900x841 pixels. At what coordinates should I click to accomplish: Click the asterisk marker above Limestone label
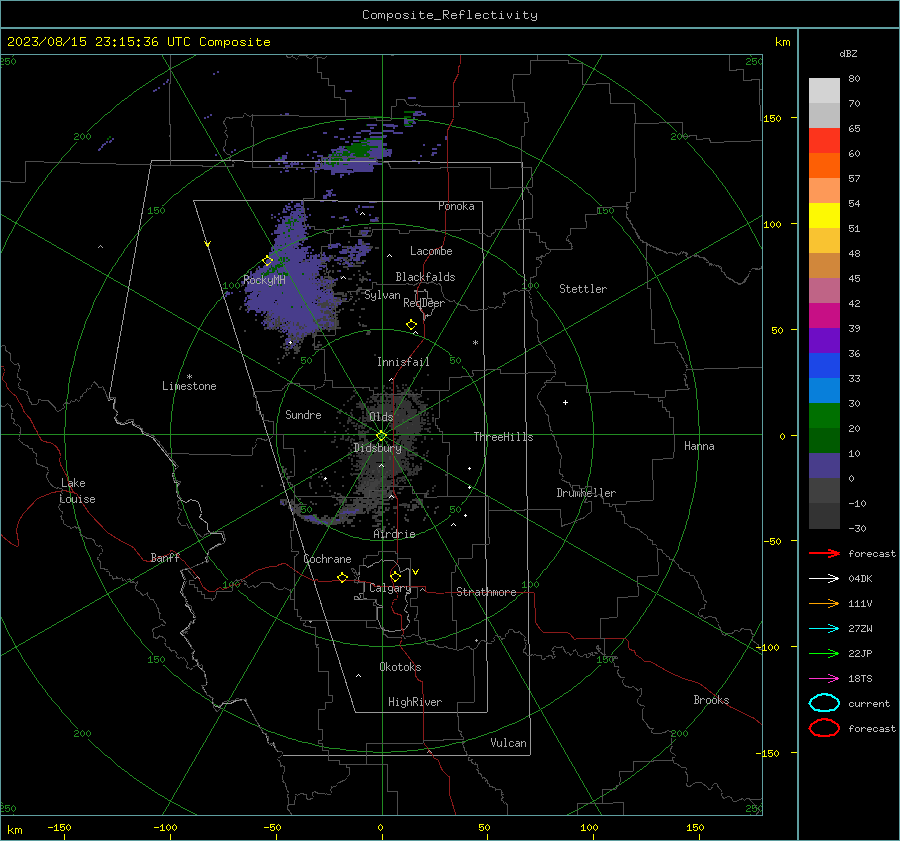coord(189,377)
